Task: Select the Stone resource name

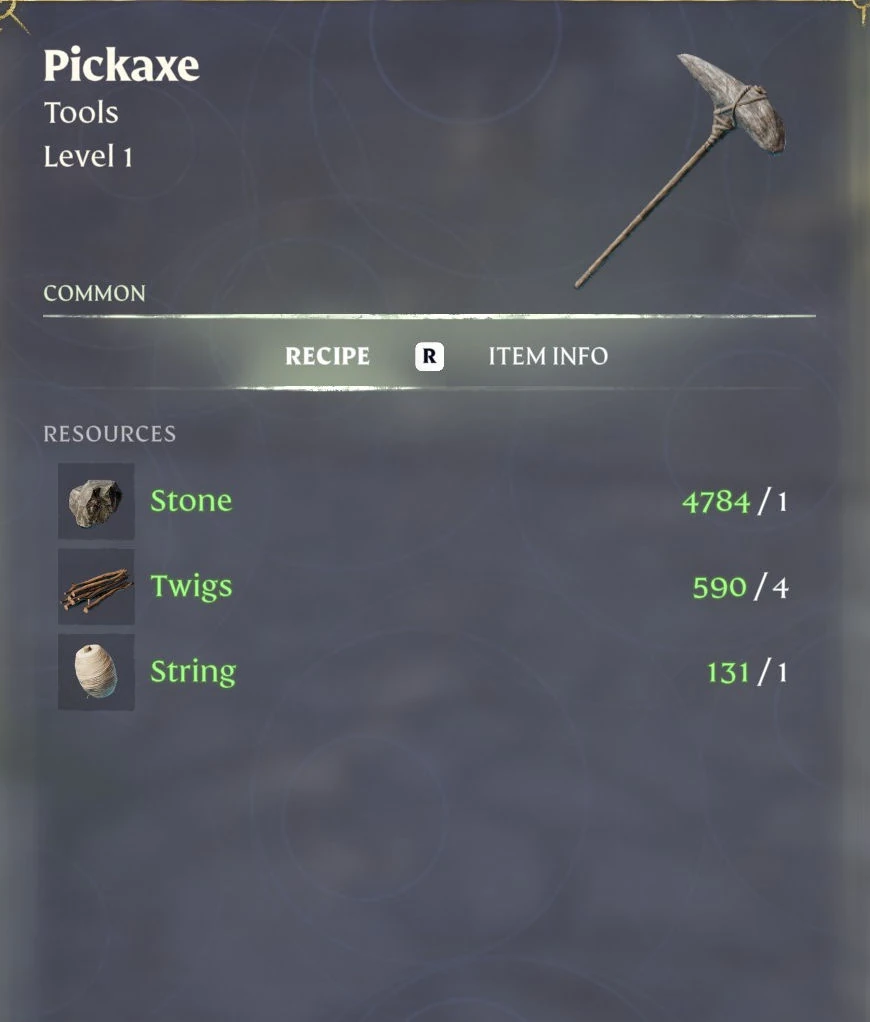Action: [x=191, y=501]
